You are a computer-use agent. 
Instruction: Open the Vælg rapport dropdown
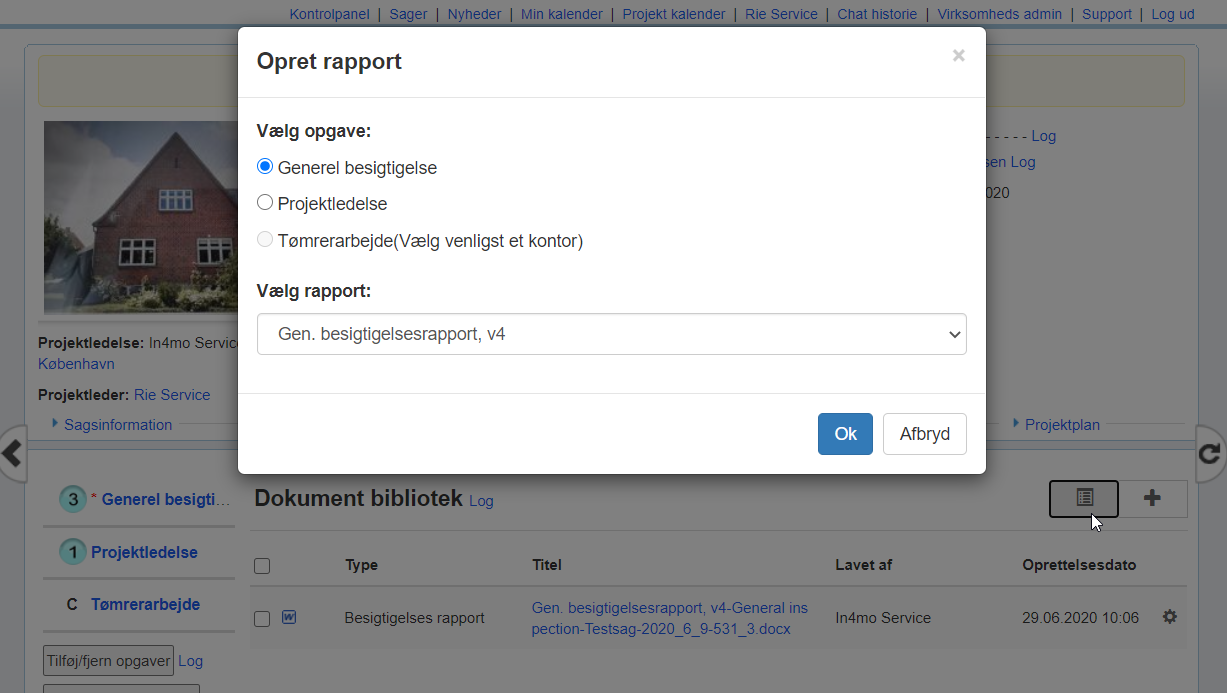611,334
